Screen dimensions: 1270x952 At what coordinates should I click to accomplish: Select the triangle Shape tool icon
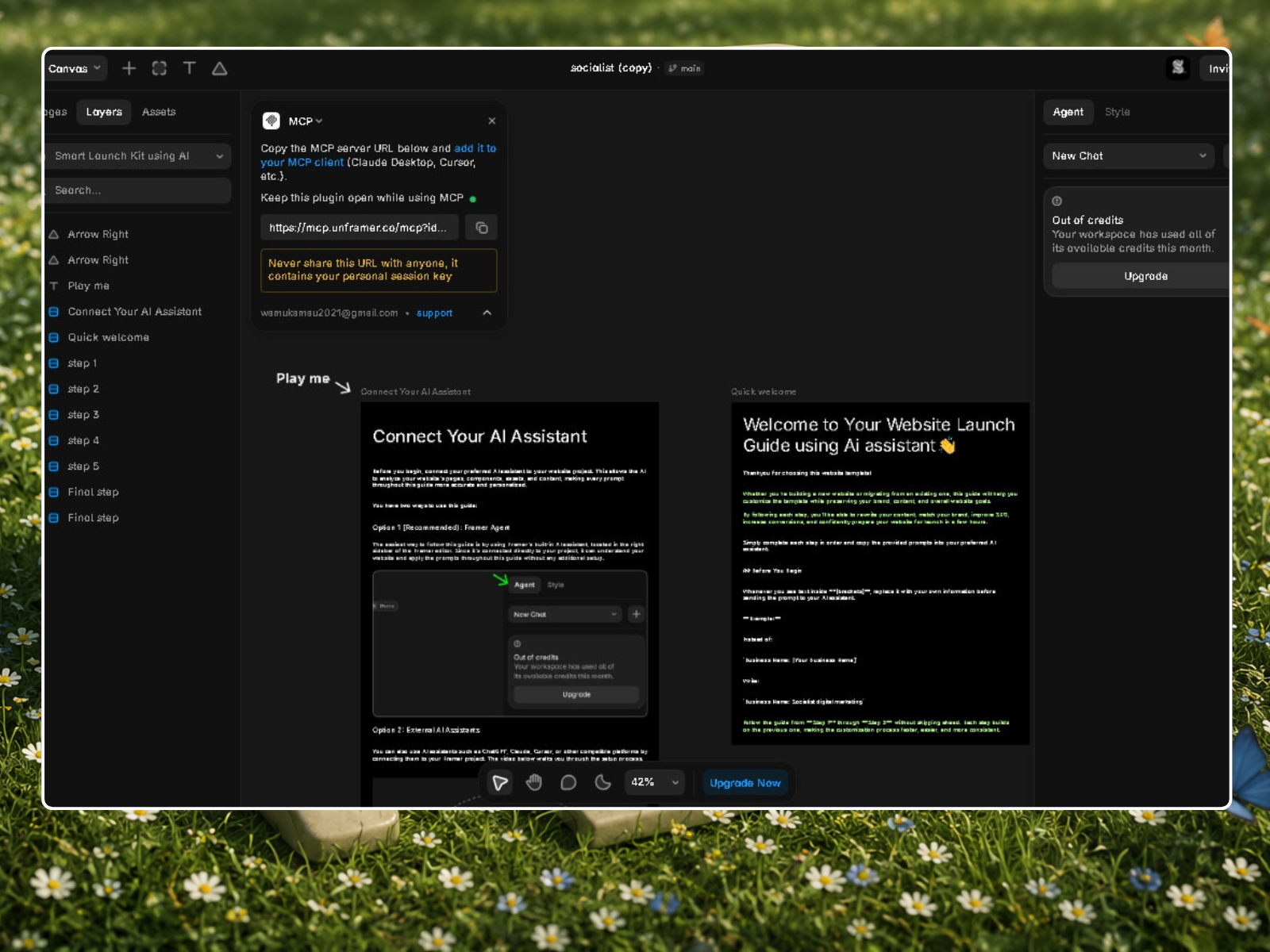[220, 68]
